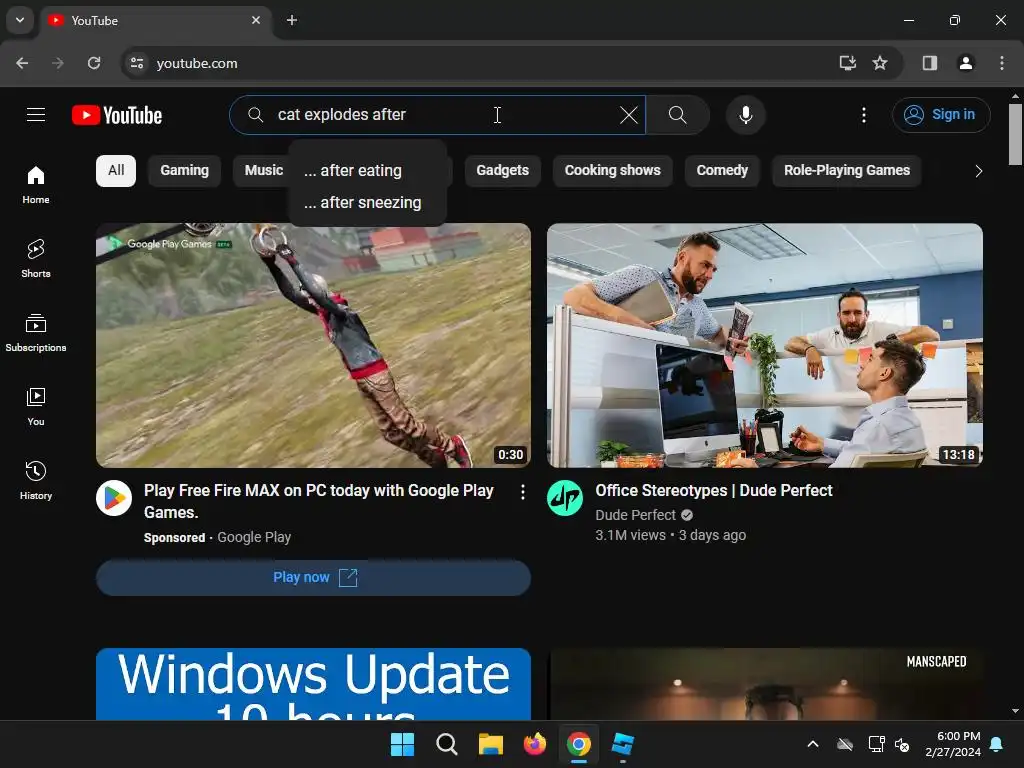Click the Google Play advertiser name

tap(254, 537)
